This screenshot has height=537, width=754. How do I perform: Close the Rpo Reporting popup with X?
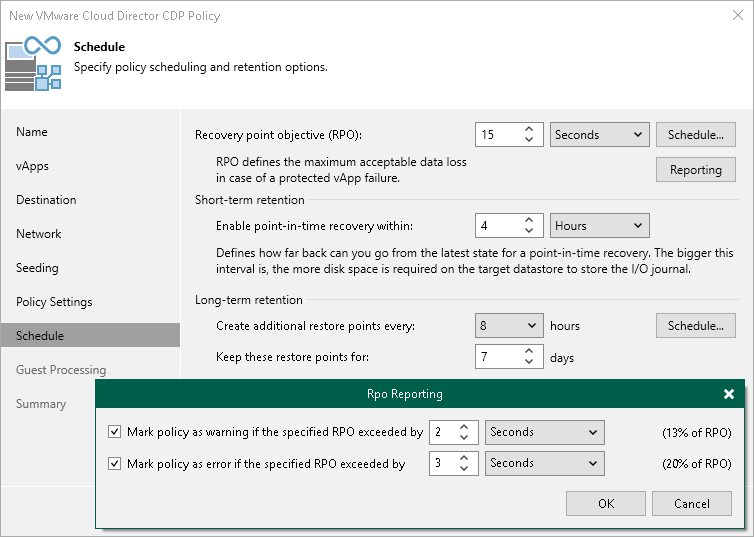[729, 394]
